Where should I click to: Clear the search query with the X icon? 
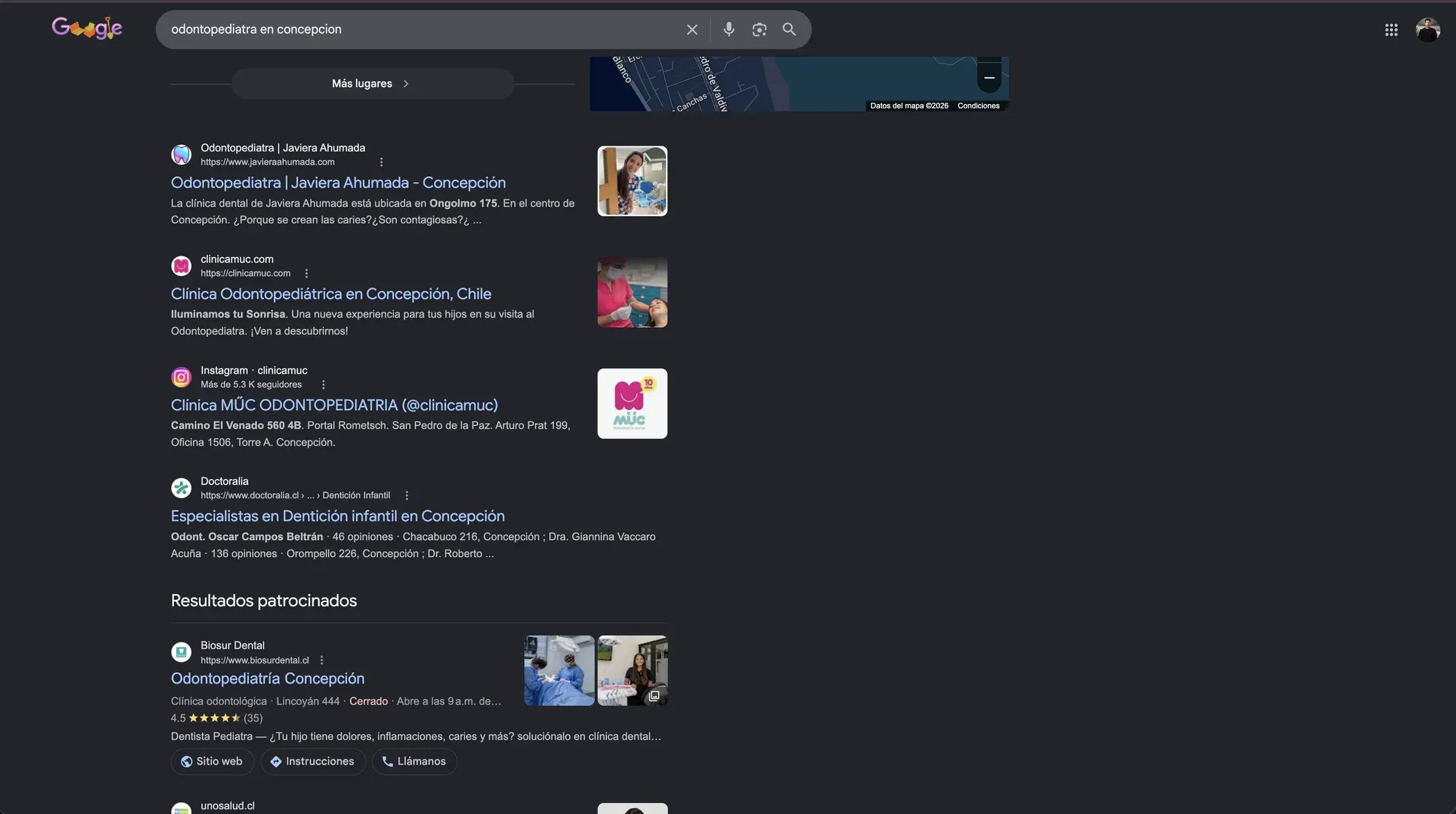coord(692,30)
